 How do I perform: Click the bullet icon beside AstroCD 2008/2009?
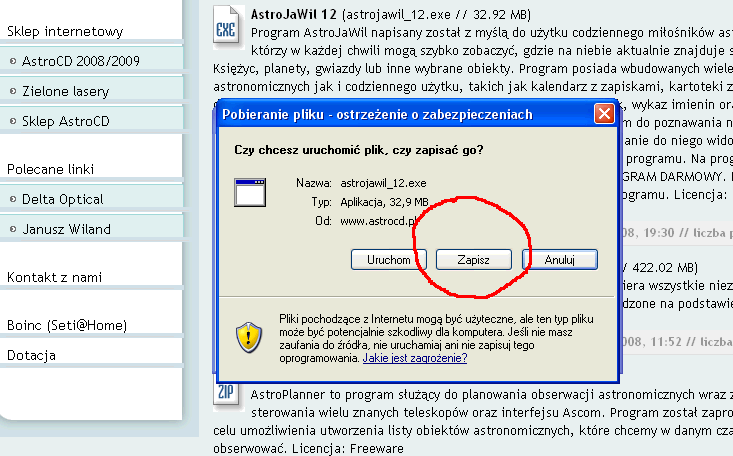(x=13, y=61)
